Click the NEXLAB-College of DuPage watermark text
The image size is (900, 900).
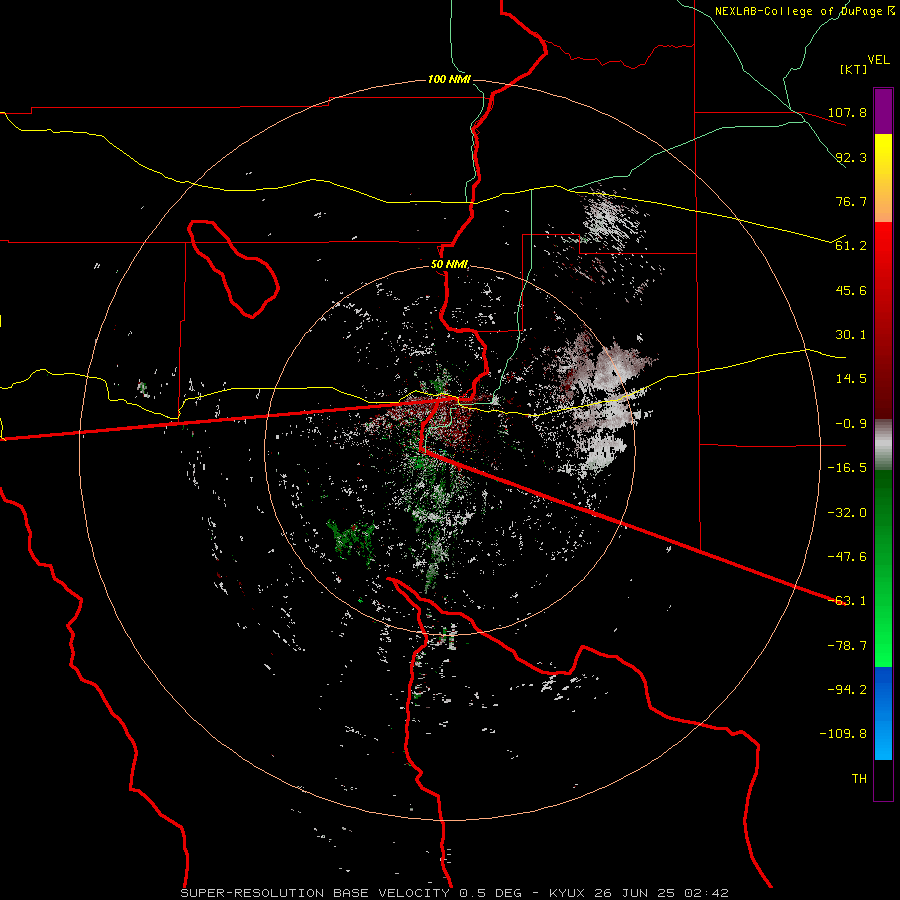click(804, 11)
